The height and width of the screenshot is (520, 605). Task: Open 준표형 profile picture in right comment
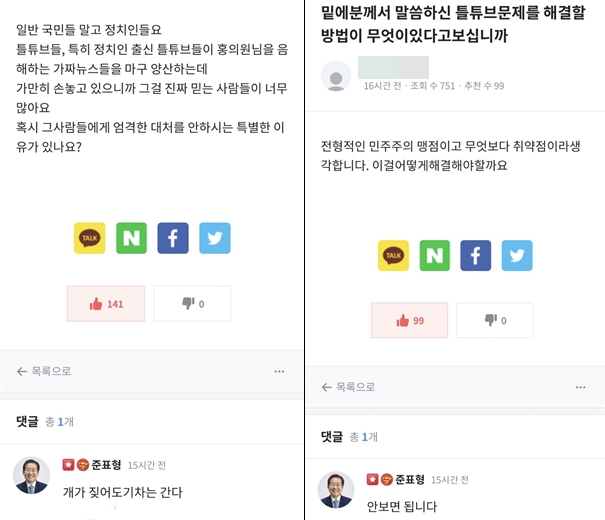coord(336,490)
